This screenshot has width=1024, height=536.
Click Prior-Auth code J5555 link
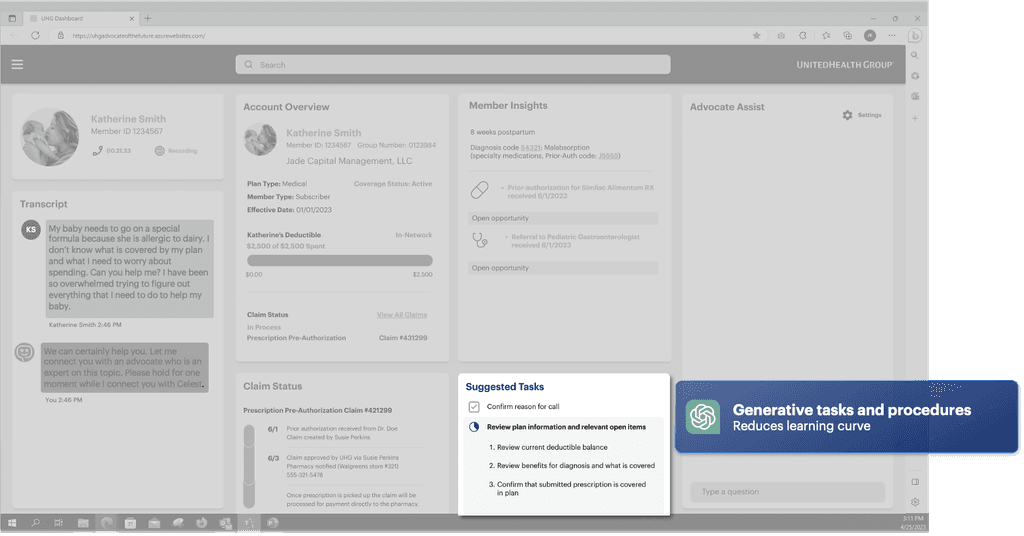[x=608, y=156]
